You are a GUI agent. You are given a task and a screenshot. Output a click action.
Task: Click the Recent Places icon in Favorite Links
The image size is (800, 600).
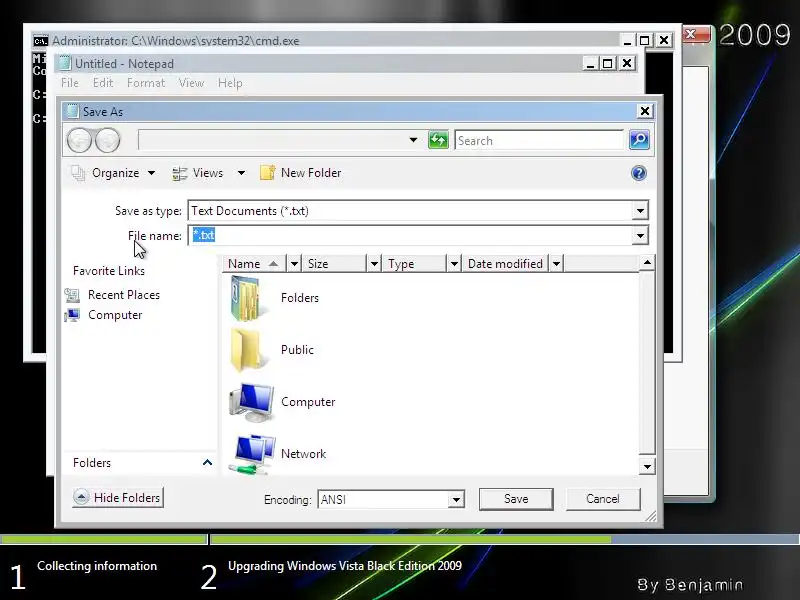[x=72, y=295]
